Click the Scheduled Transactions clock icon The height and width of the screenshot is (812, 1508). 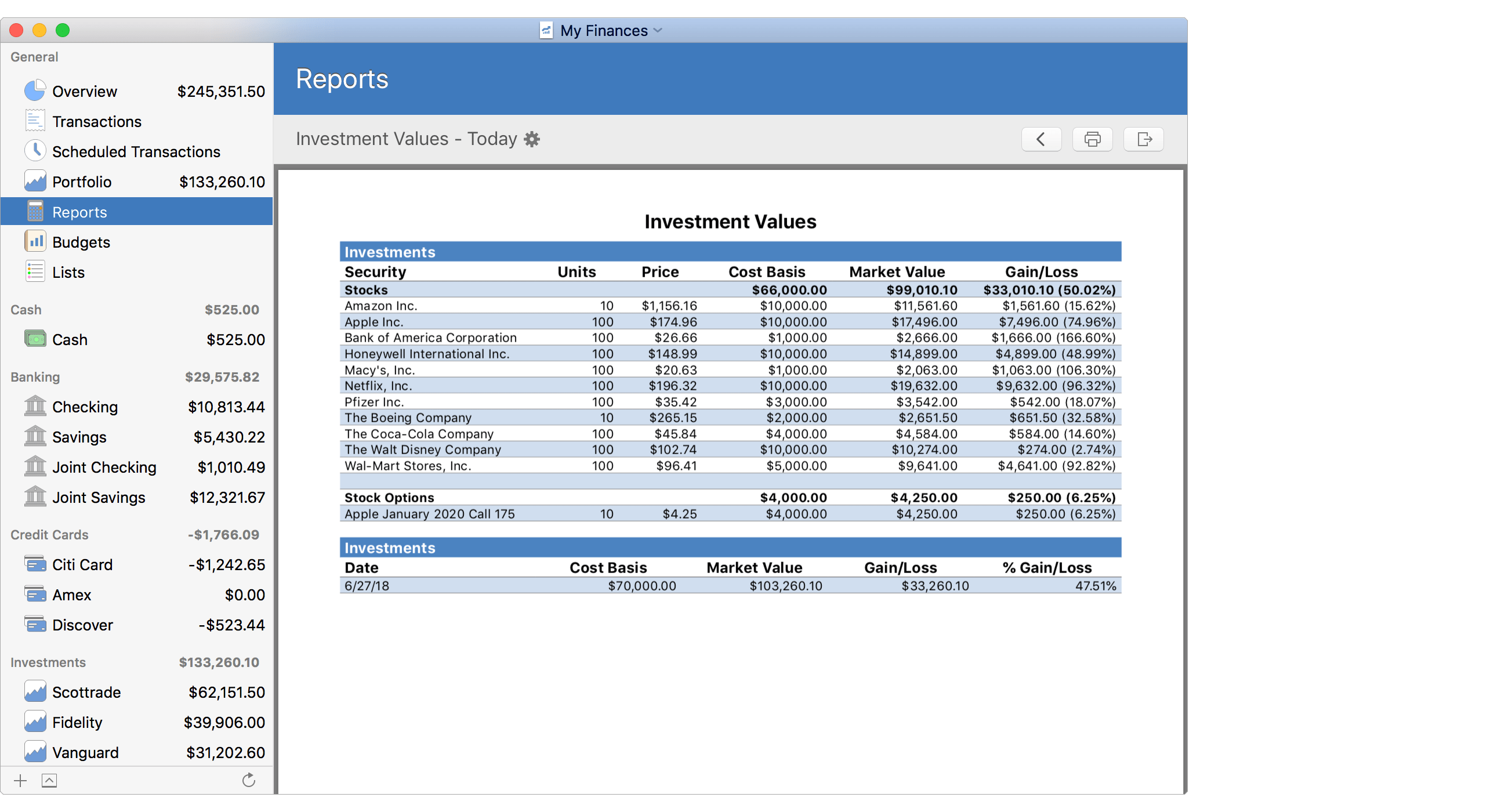[x=35, y=150]
